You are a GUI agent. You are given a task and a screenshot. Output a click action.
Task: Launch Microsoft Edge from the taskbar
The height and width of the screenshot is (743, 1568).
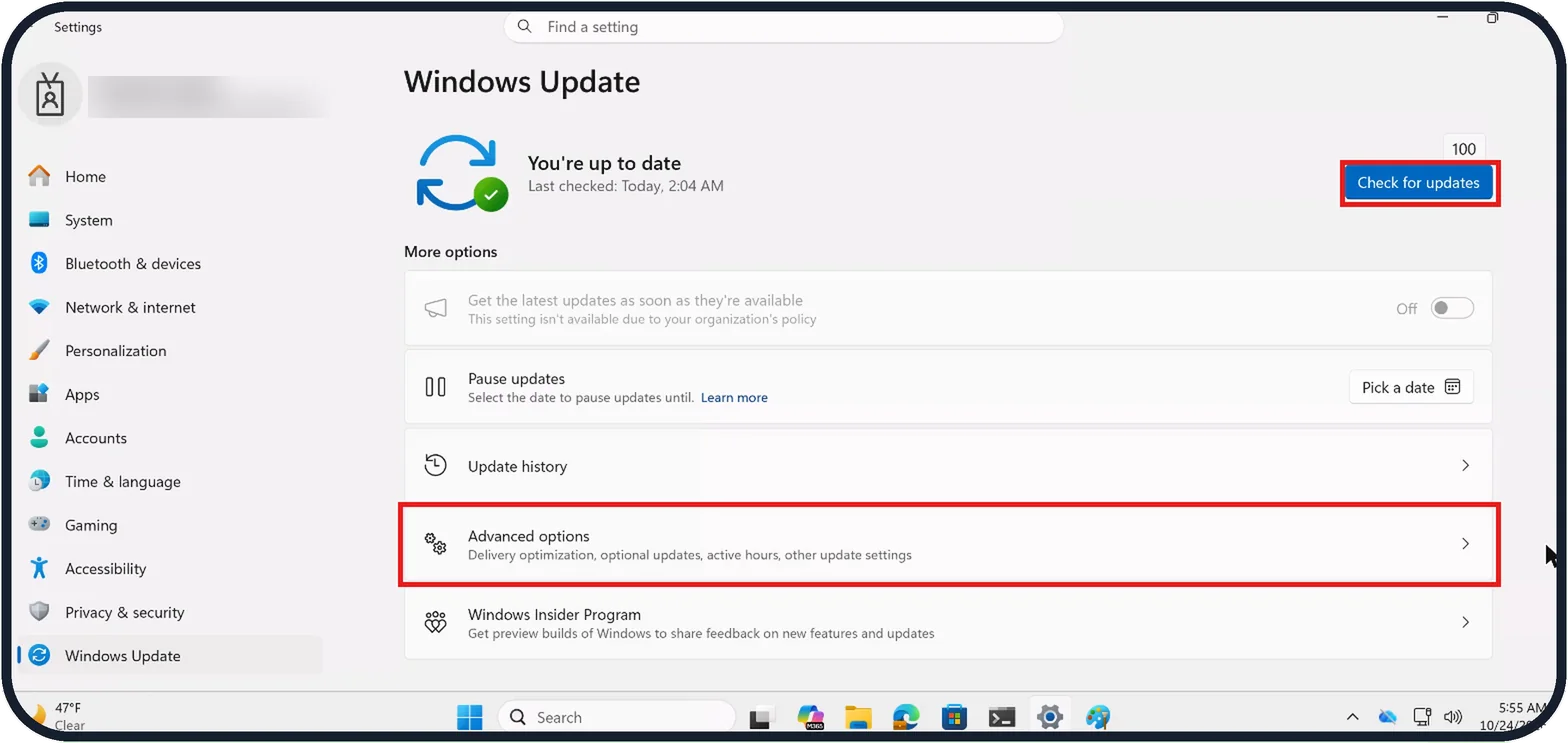906,717
